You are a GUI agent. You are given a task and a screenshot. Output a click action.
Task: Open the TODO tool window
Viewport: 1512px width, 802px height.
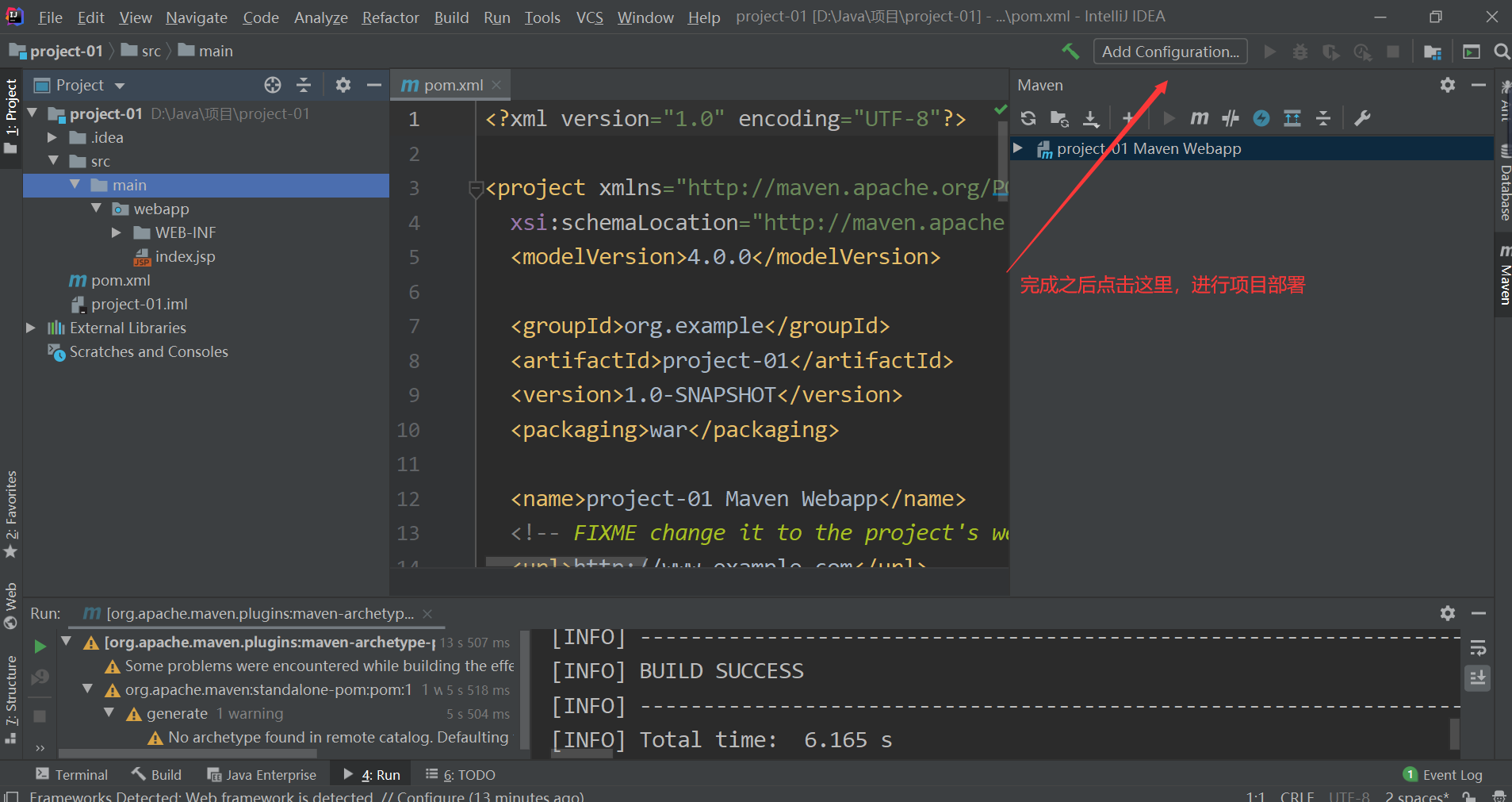point(461,775)
